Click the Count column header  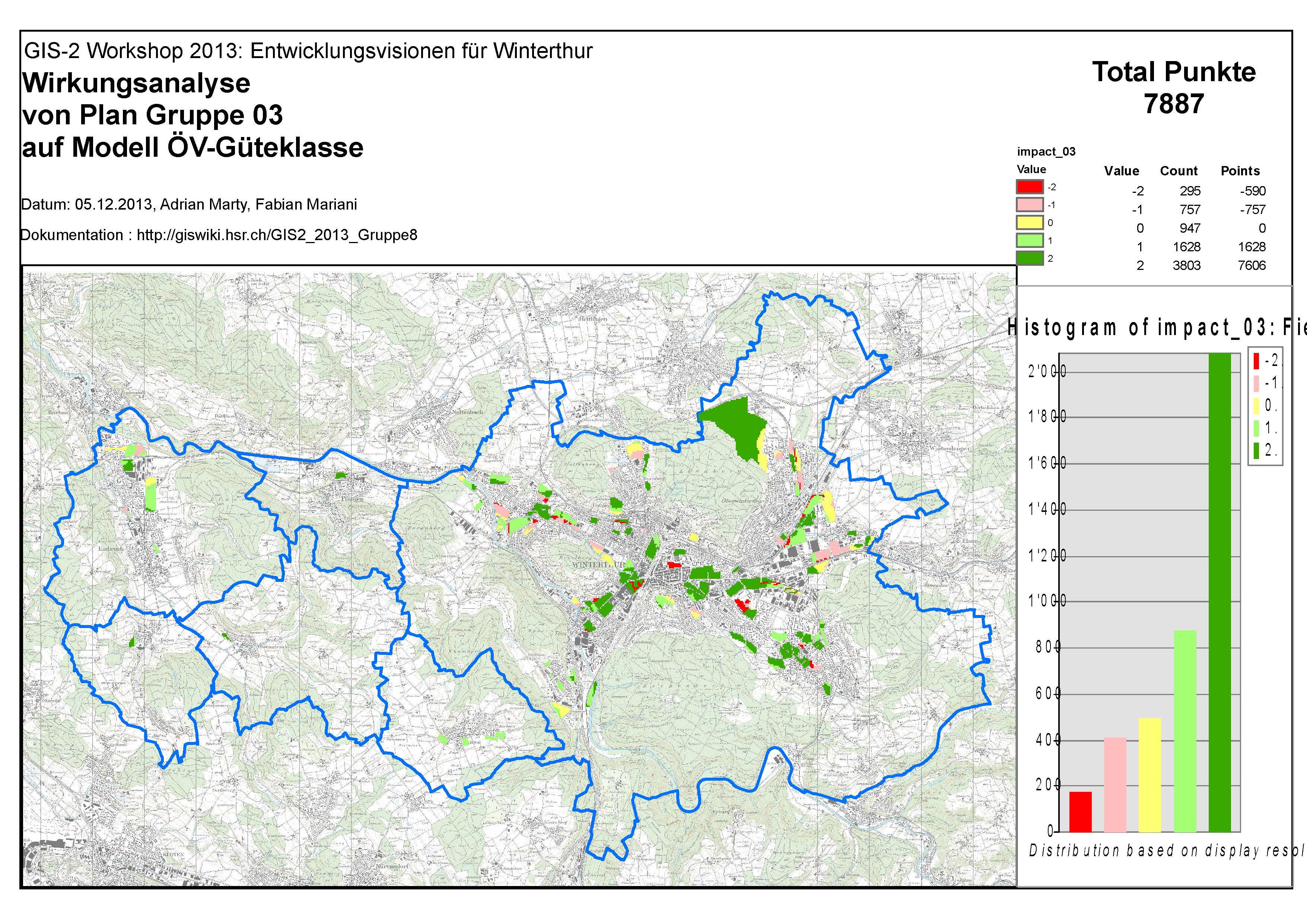pyautogui.click(x=1179, y=171)
